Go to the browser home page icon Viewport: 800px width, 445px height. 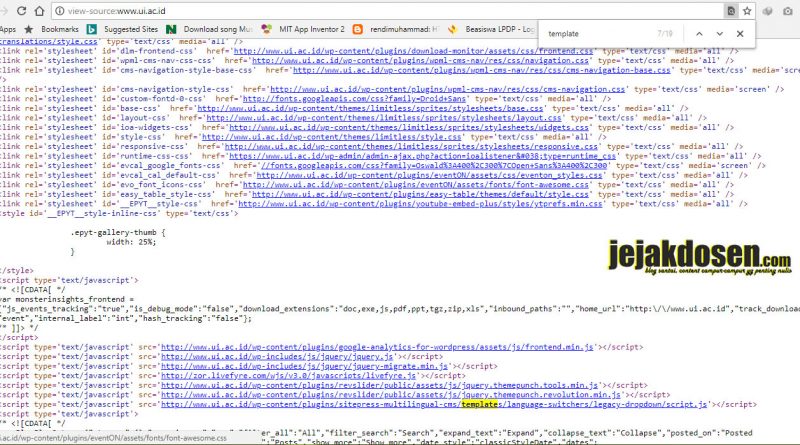tap(39, 11)
